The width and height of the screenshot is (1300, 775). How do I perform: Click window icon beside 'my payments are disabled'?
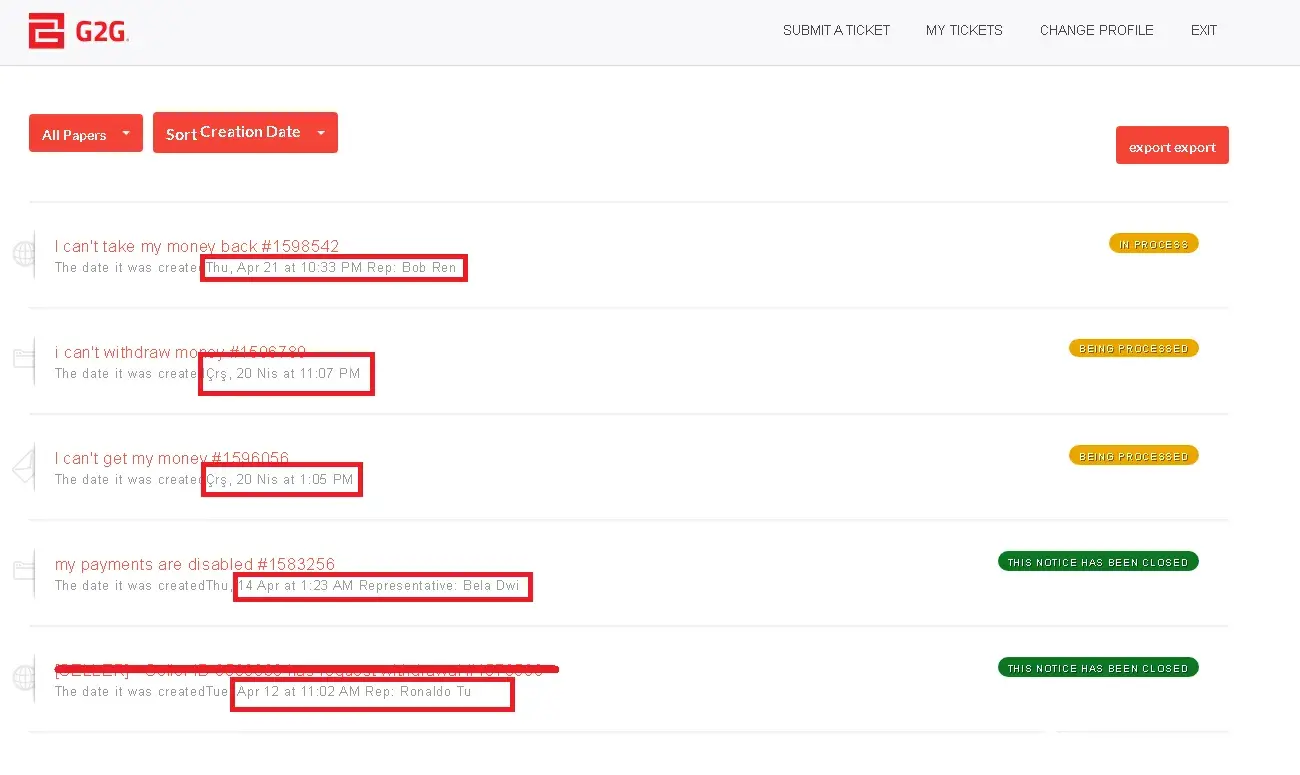click(23, 571)
